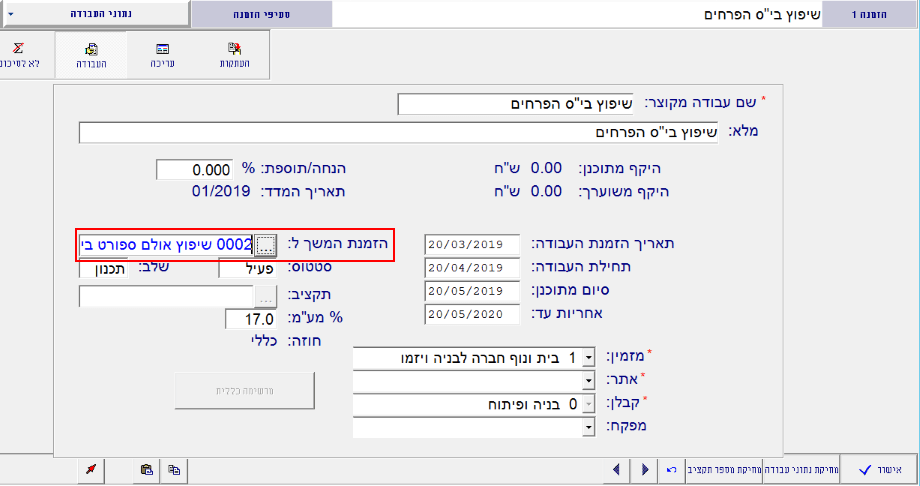Viewport: 920px width, 486px height.
Task: Click the מחיקת נתוני עבודה button
Action: (x=795, y=469)
